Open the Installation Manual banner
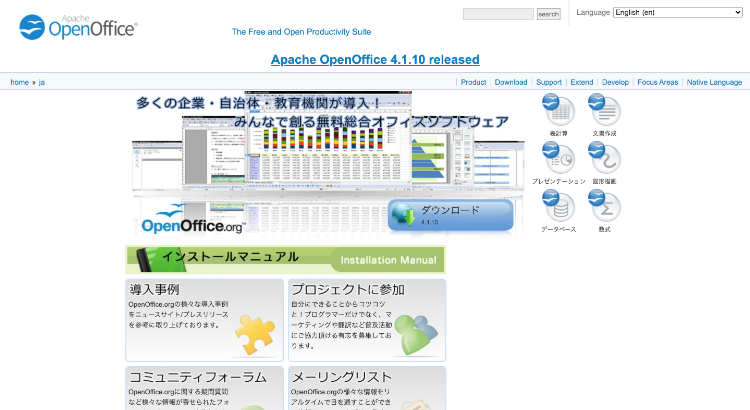750x410 pixels. click(286, 260)
